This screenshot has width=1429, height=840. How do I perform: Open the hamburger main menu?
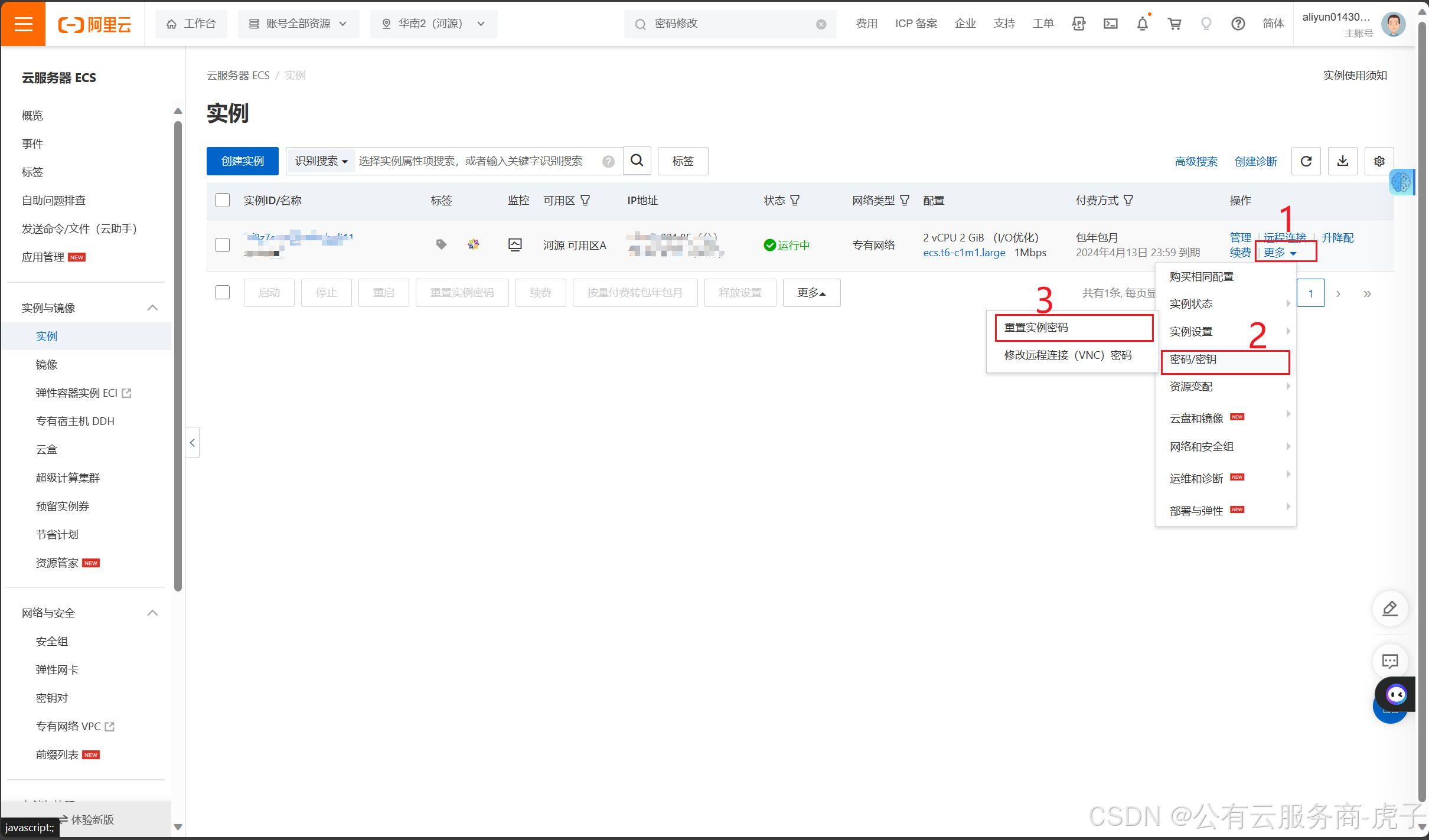[x=23, y=24]
